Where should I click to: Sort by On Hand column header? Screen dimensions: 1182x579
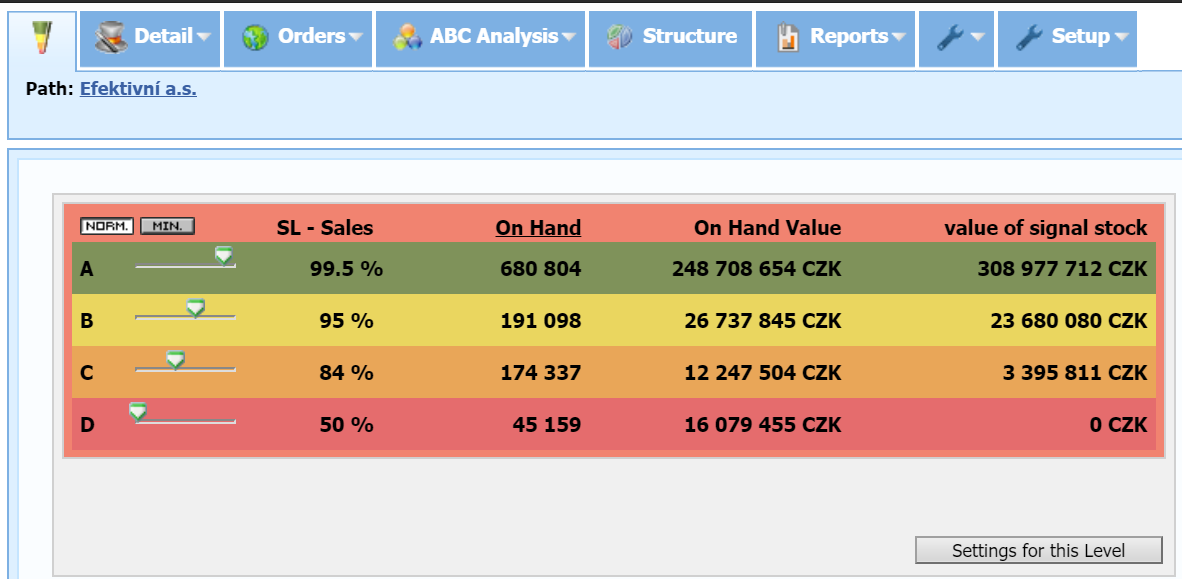(x=538, y=228)
